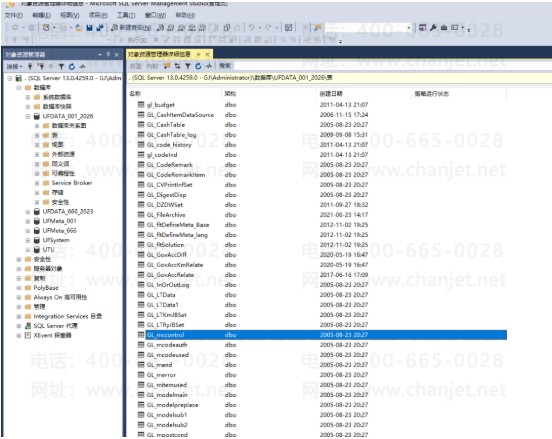Open the wrench Properties icon in top toolbar

(433, 27)
